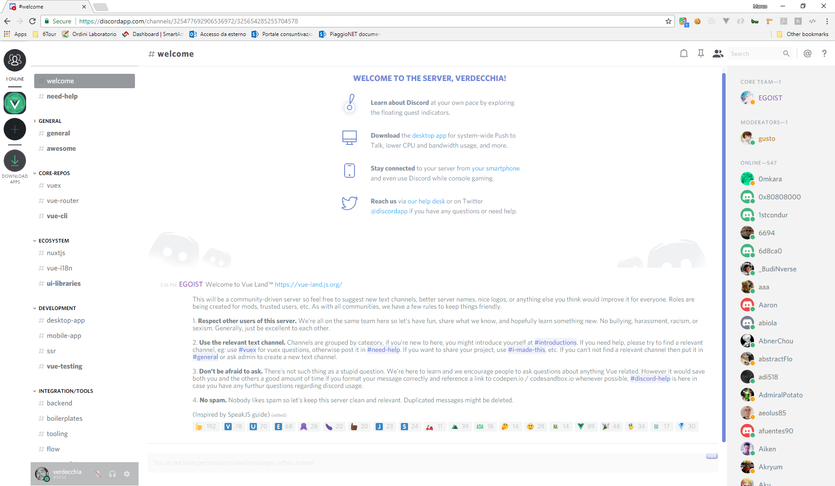
Task: Show pinned messages pin icon
Action: (x=701, y=53)
